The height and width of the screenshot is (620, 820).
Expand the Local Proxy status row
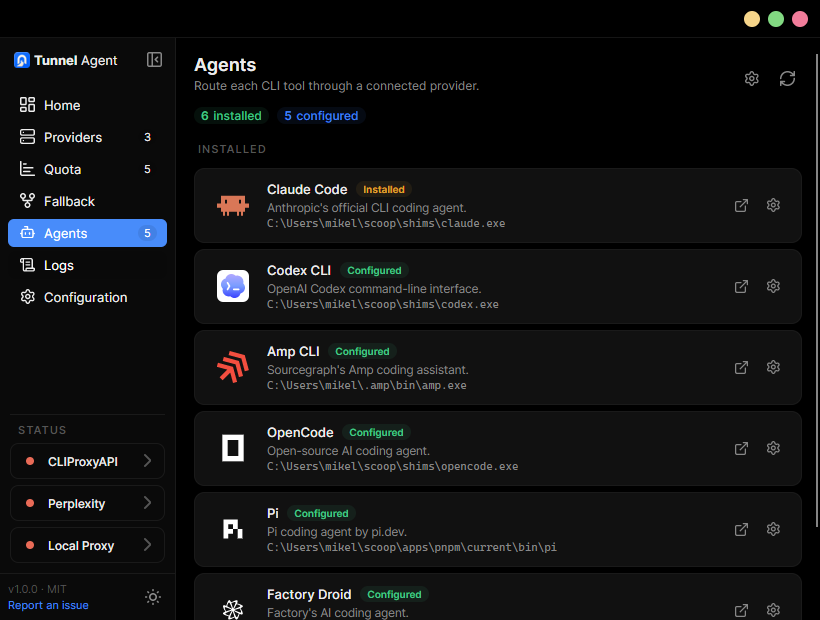(x=87, y=545)
